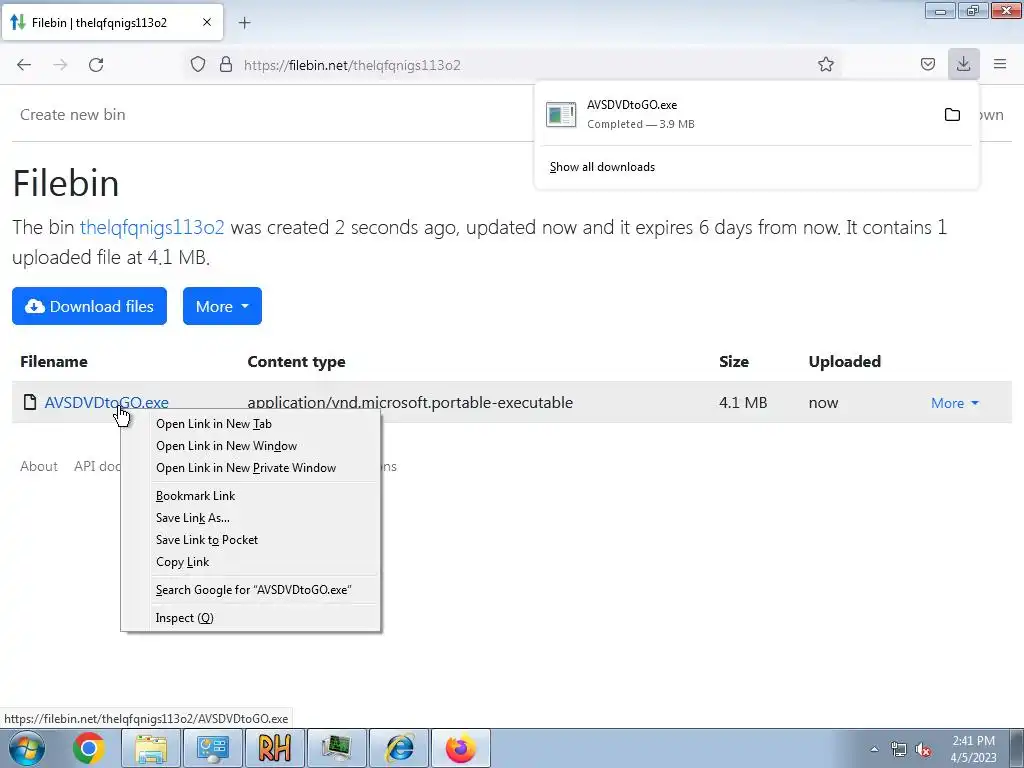This screenshot has width=1024, height=768.
Task: Go back to the previous page
Action: [24, 65]
